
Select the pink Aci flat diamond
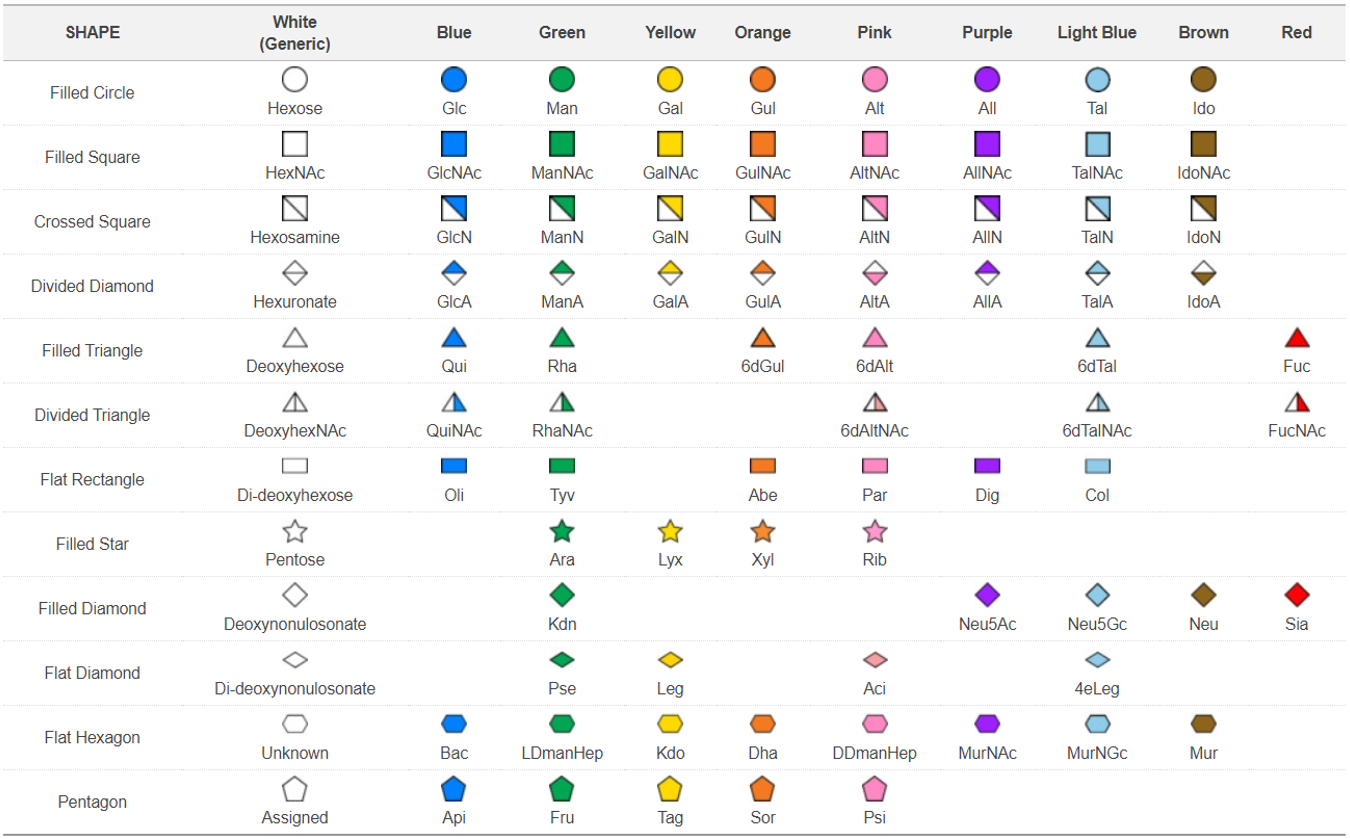coord(874,660)
